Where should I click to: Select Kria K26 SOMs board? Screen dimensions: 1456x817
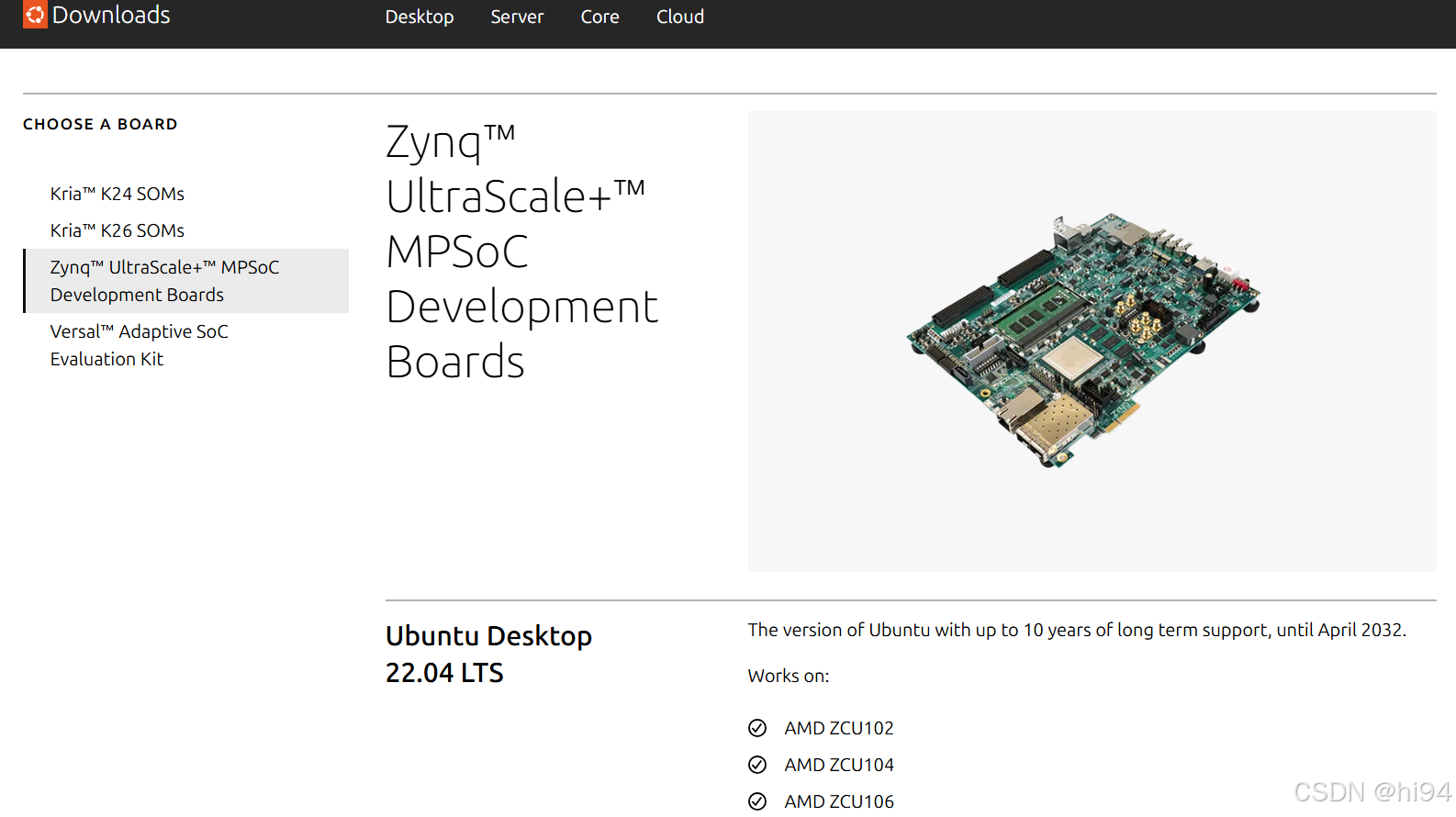118,230
